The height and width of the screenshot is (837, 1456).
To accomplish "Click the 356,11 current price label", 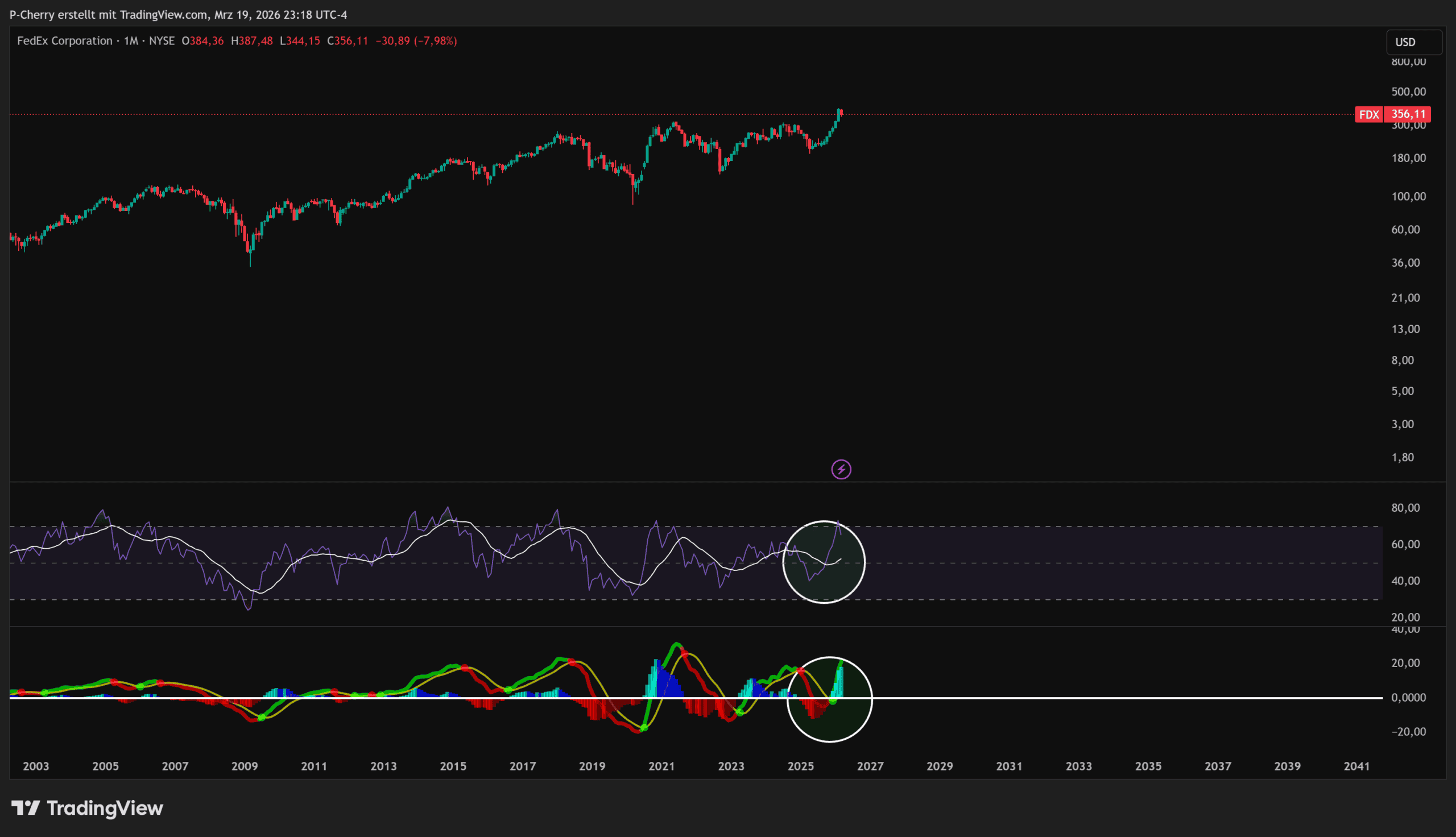I will coord(1408,114).
